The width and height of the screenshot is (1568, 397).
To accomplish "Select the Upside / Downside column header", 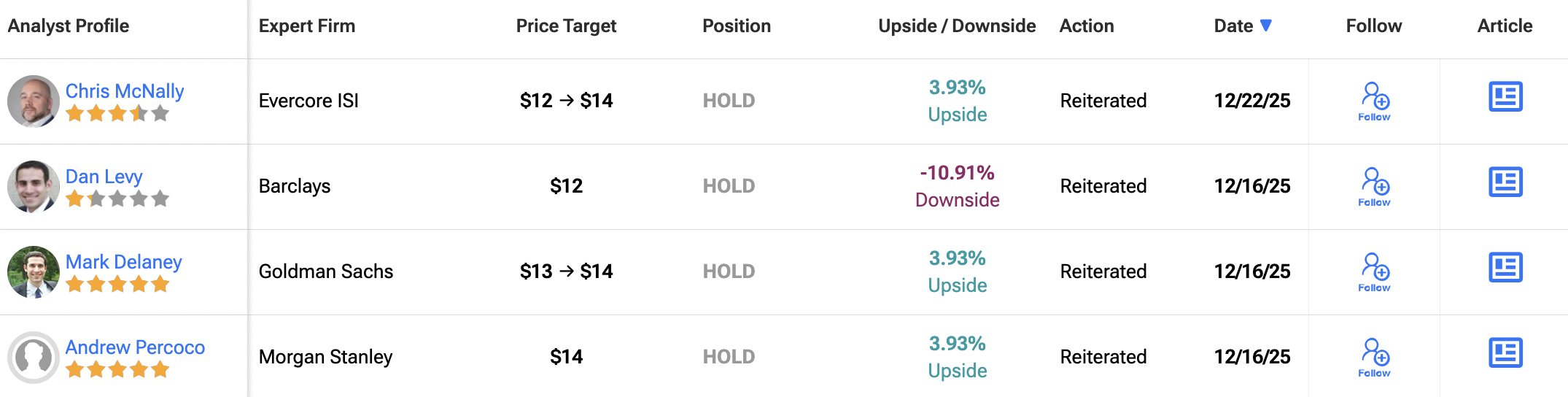I will (x=957, y=26).
